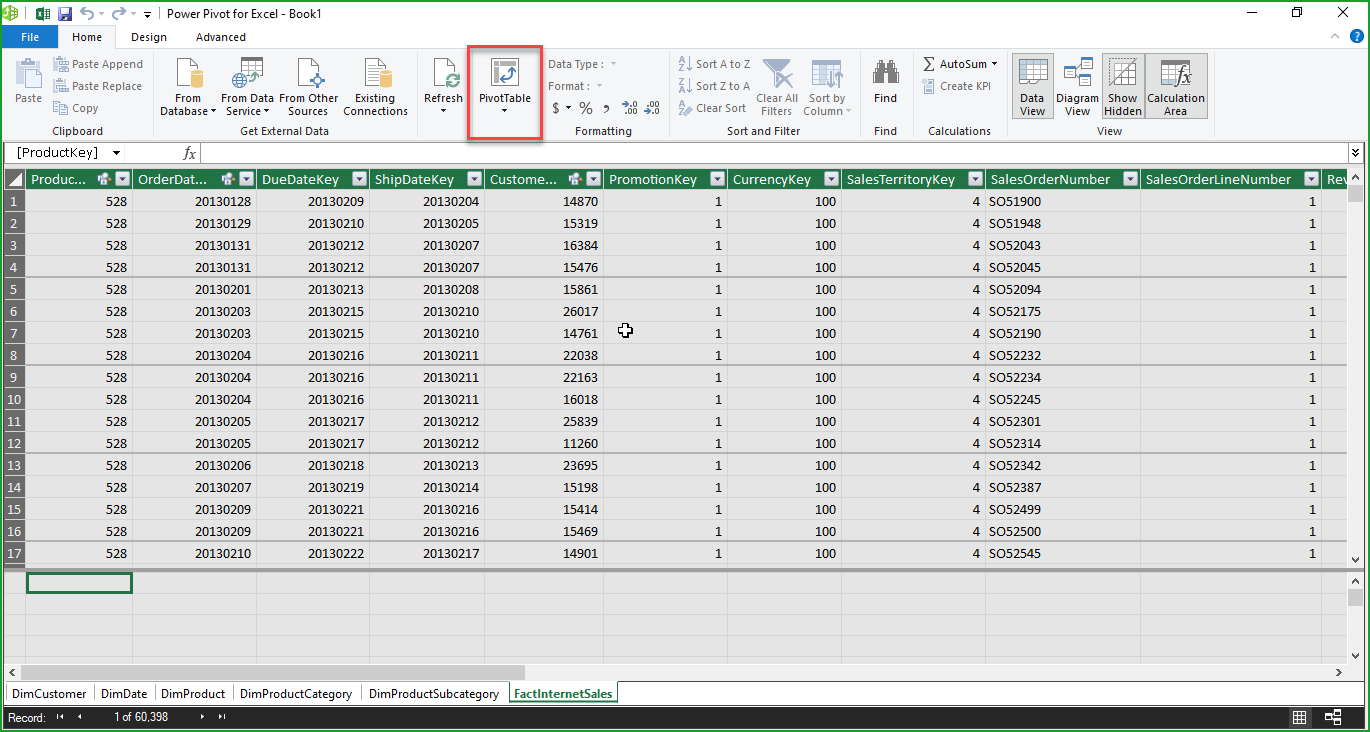Open the DimProductSubcategory table tab
This screenshot has width=1370, height=732.
coord(434,693)
